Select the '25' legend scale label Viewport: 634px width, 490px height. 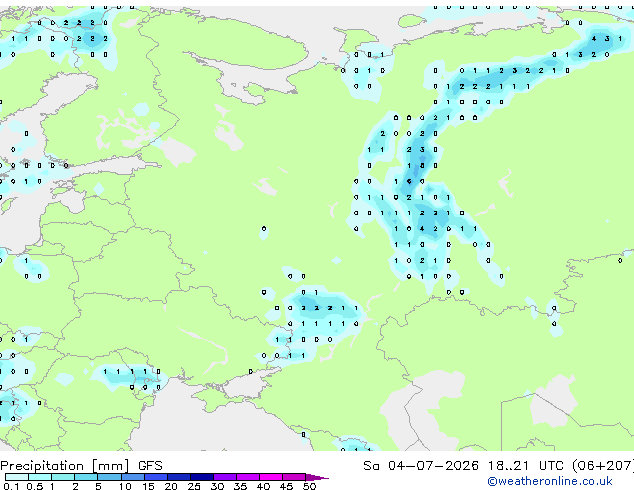[x=194, y=486]
